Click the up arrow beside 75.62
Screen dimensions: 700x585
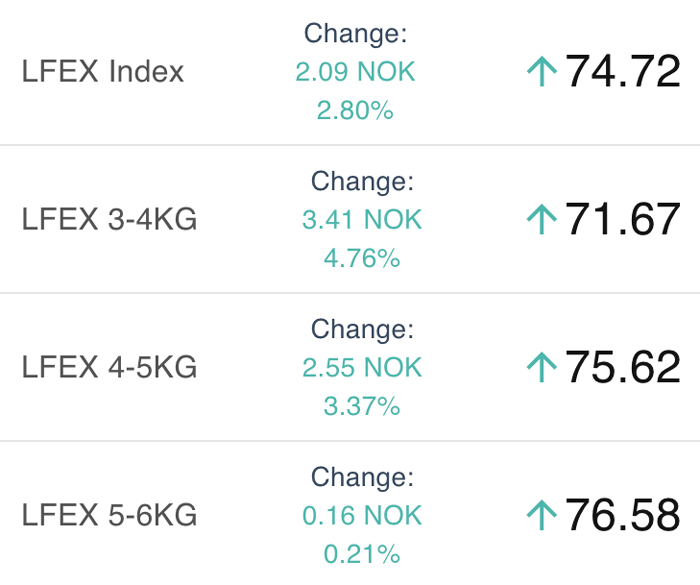[x=542, y=367]
